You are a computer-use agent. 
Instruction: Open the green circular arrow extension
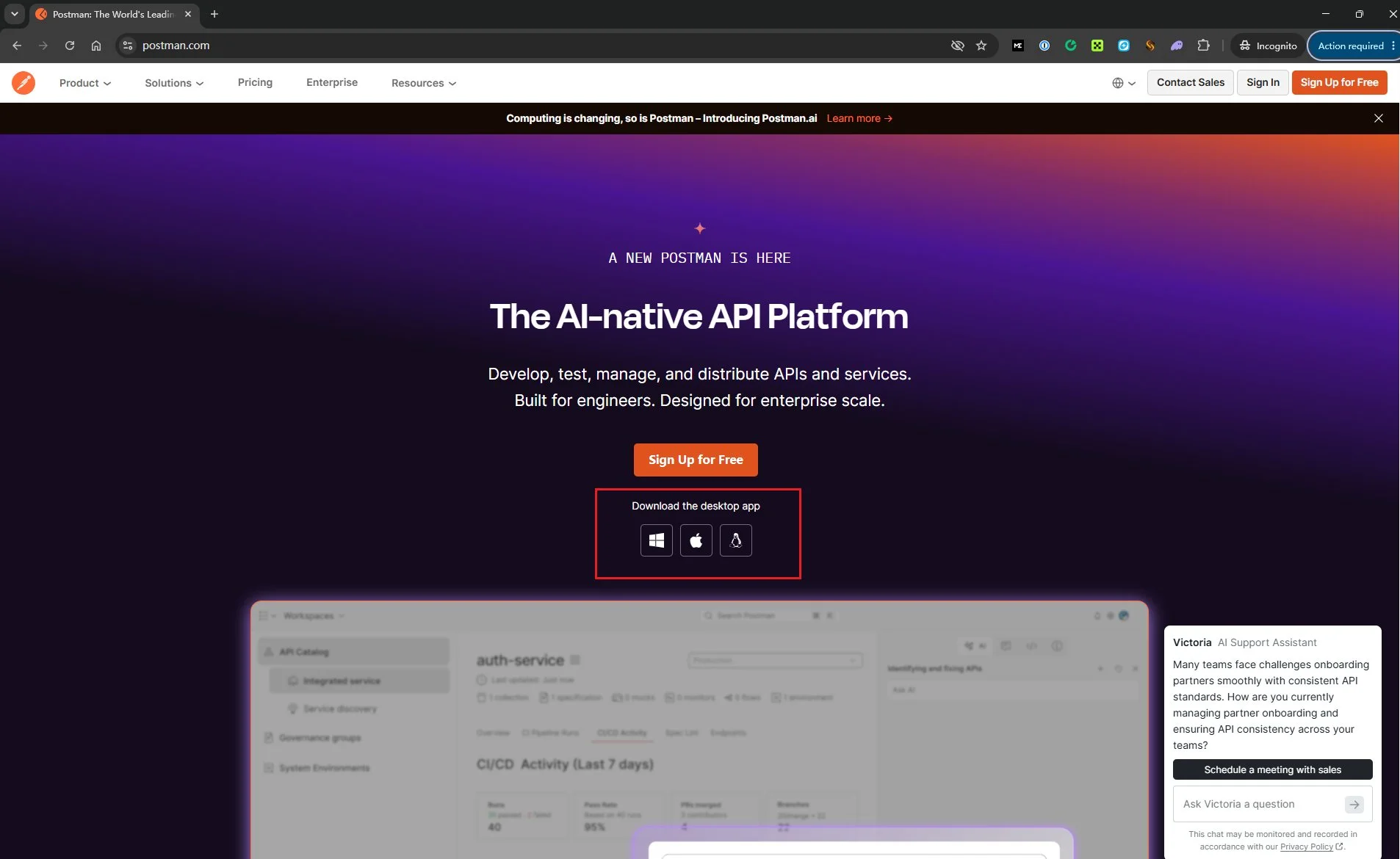(1071, 46)
